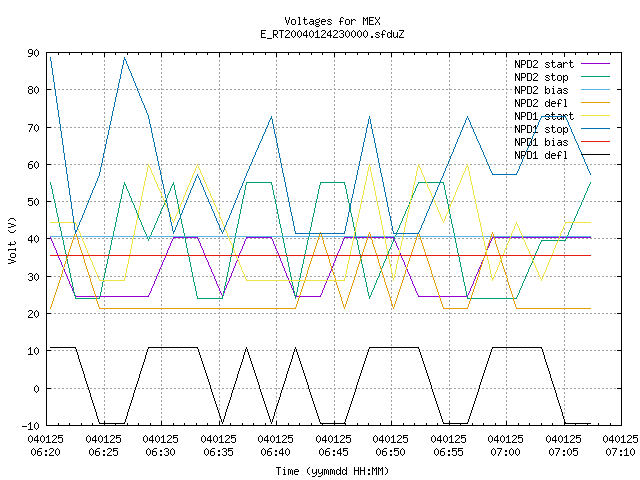
Task: Select the NPD2 defl legend label
Action: click(x=541, y=103)
